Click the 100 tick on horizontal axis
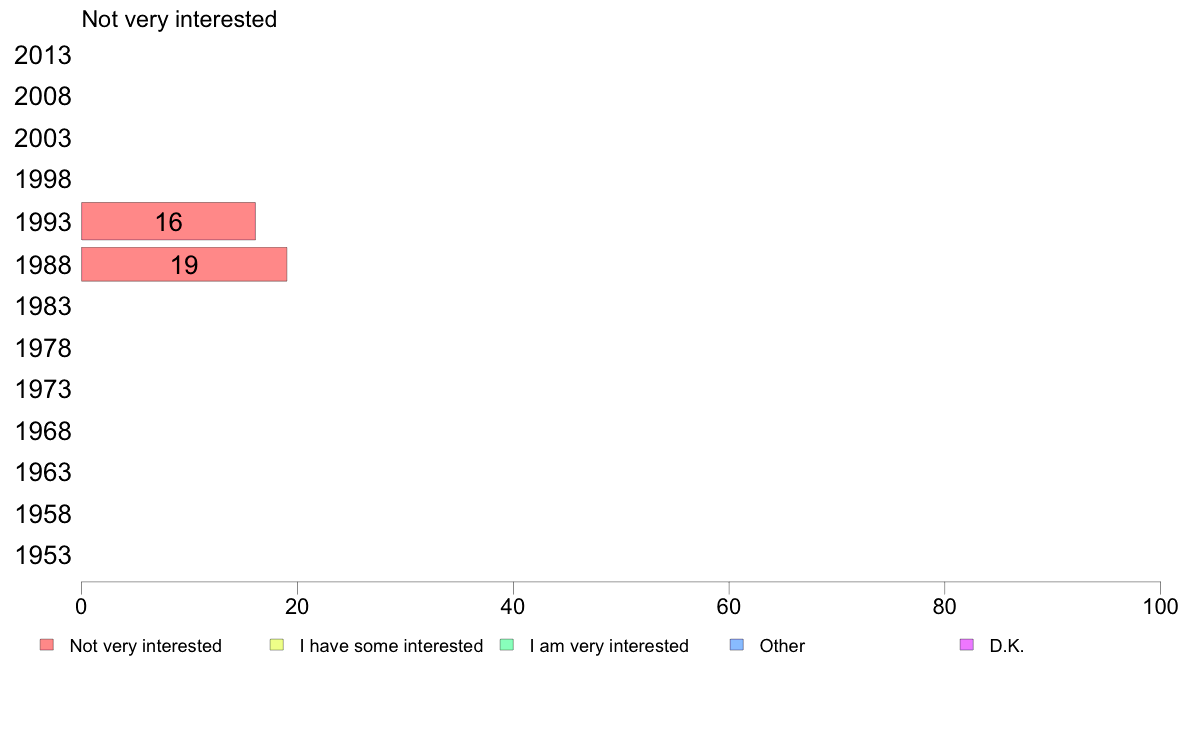 coord(1160,606)
